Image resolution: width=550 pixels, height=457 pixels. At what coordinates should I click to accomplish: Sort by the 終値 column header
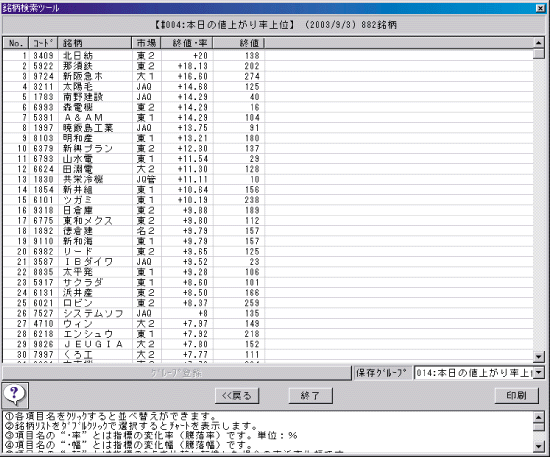click(239, 43)
